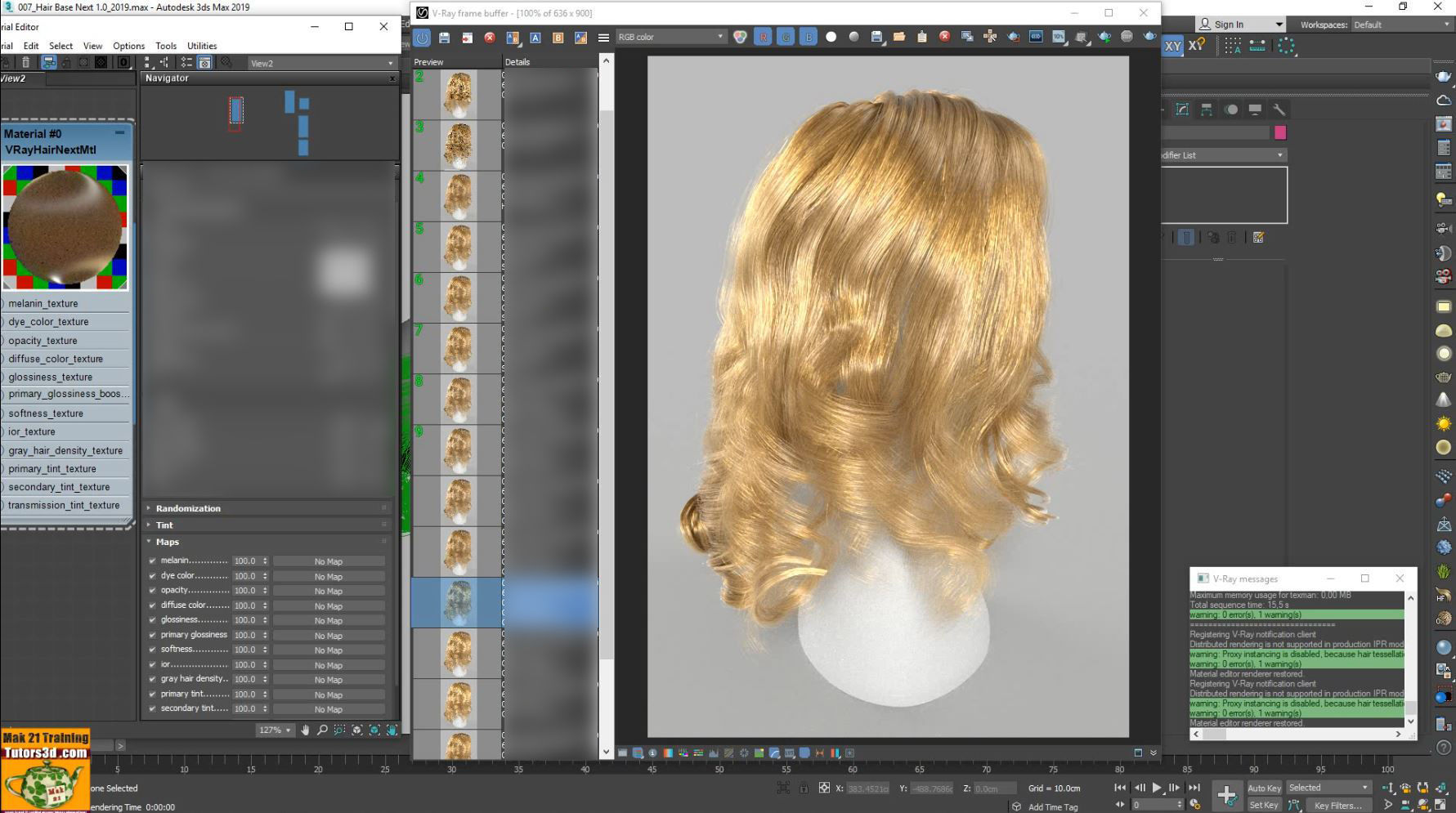This screenshot has width=1456, height=813.
Task: Copy render to clipboard icon in VFB
Action: coord(922,37)
